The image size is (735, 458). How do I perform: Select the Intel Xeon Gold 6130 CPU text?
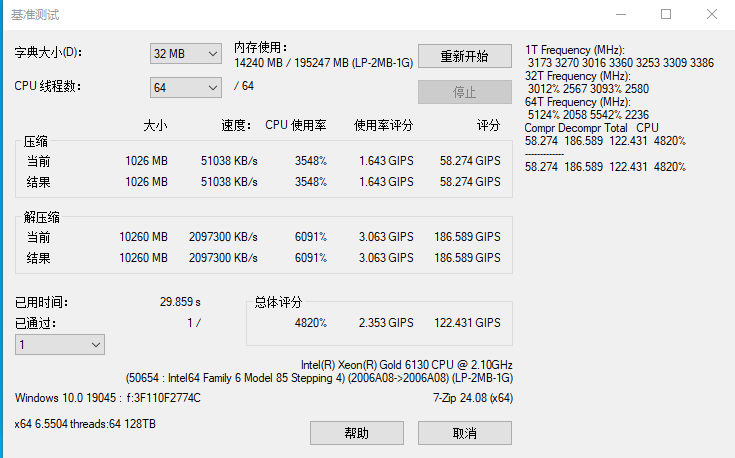(x=406, y=365)
